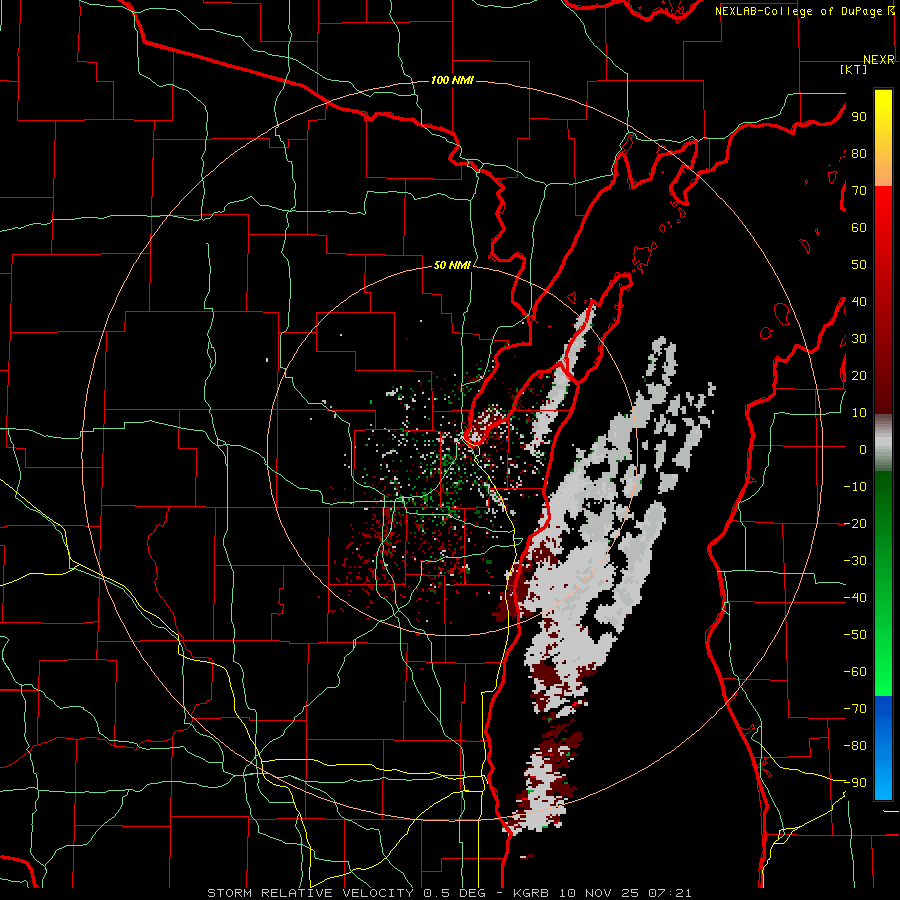
Task: Pick the gray zero-velocity band of color scale
Action: 883,443
